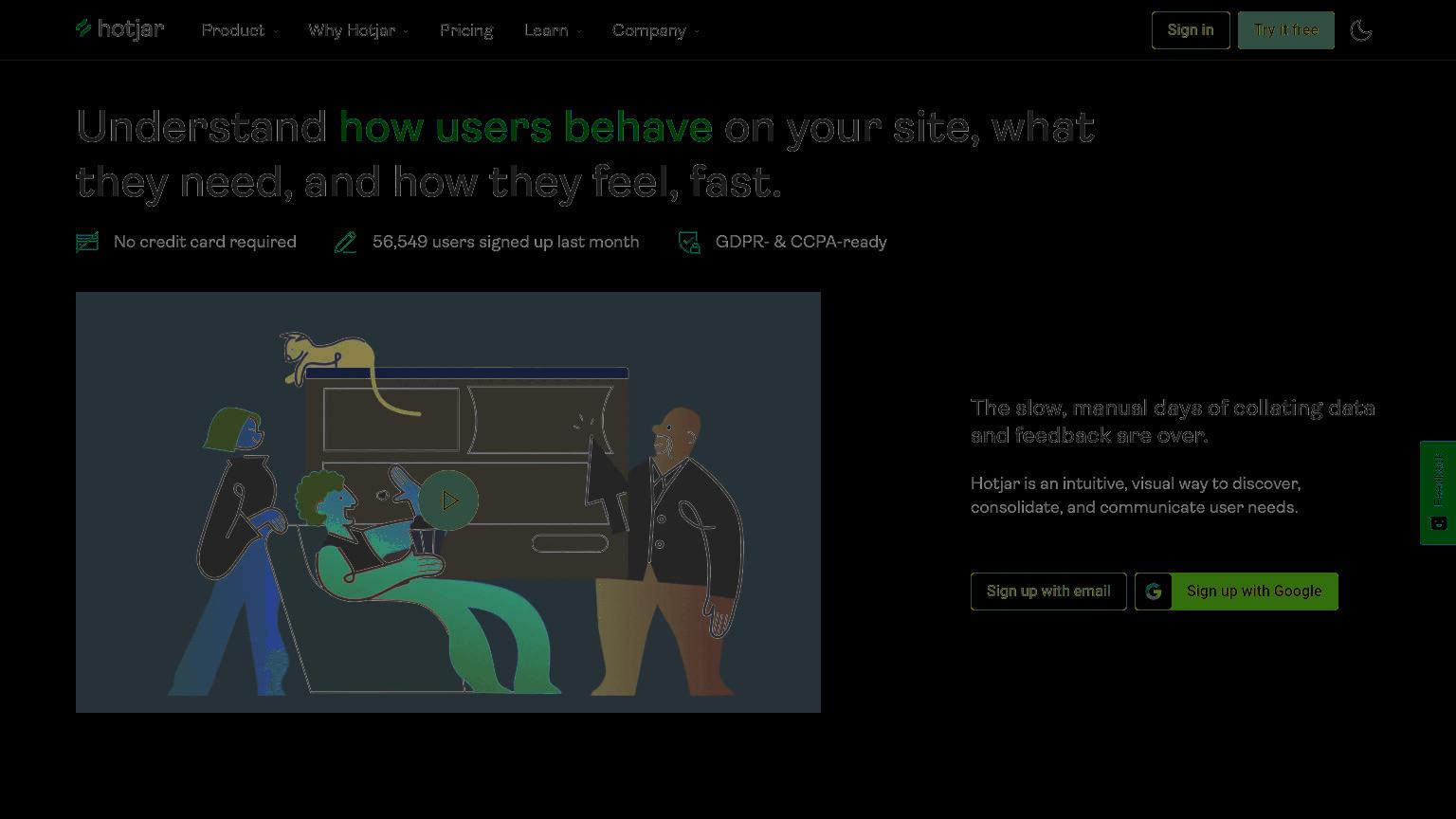Expand the Why Hotjar menu
The width and height of the screenshot is (1456, 819).
point(358,30)
